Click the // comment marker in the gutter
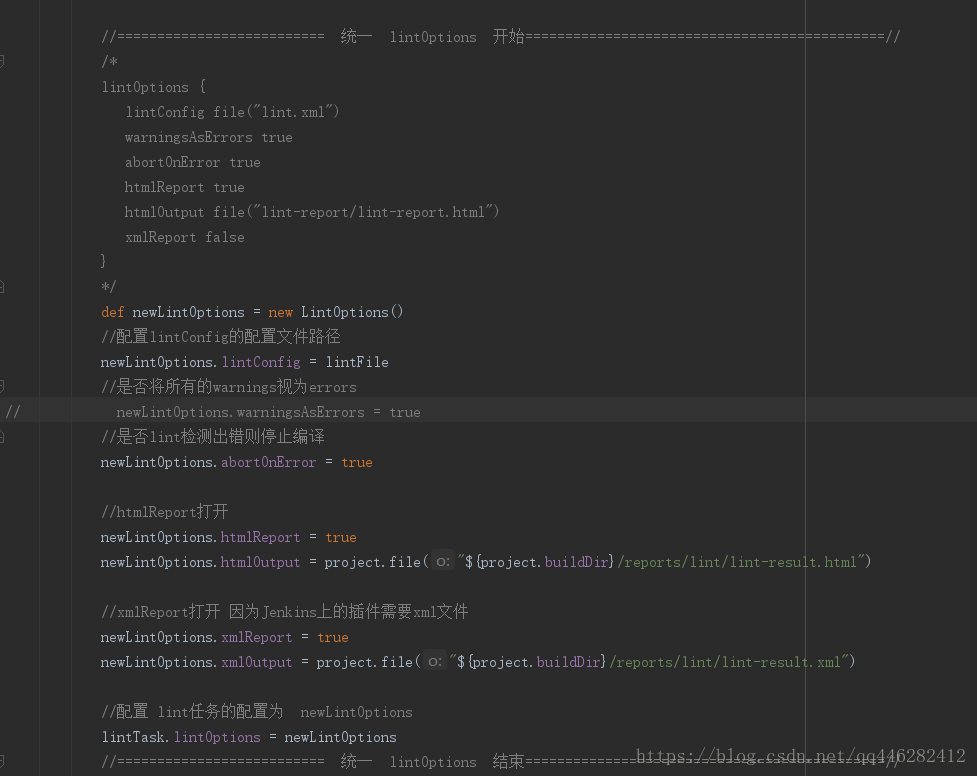 tap(13, 411)
